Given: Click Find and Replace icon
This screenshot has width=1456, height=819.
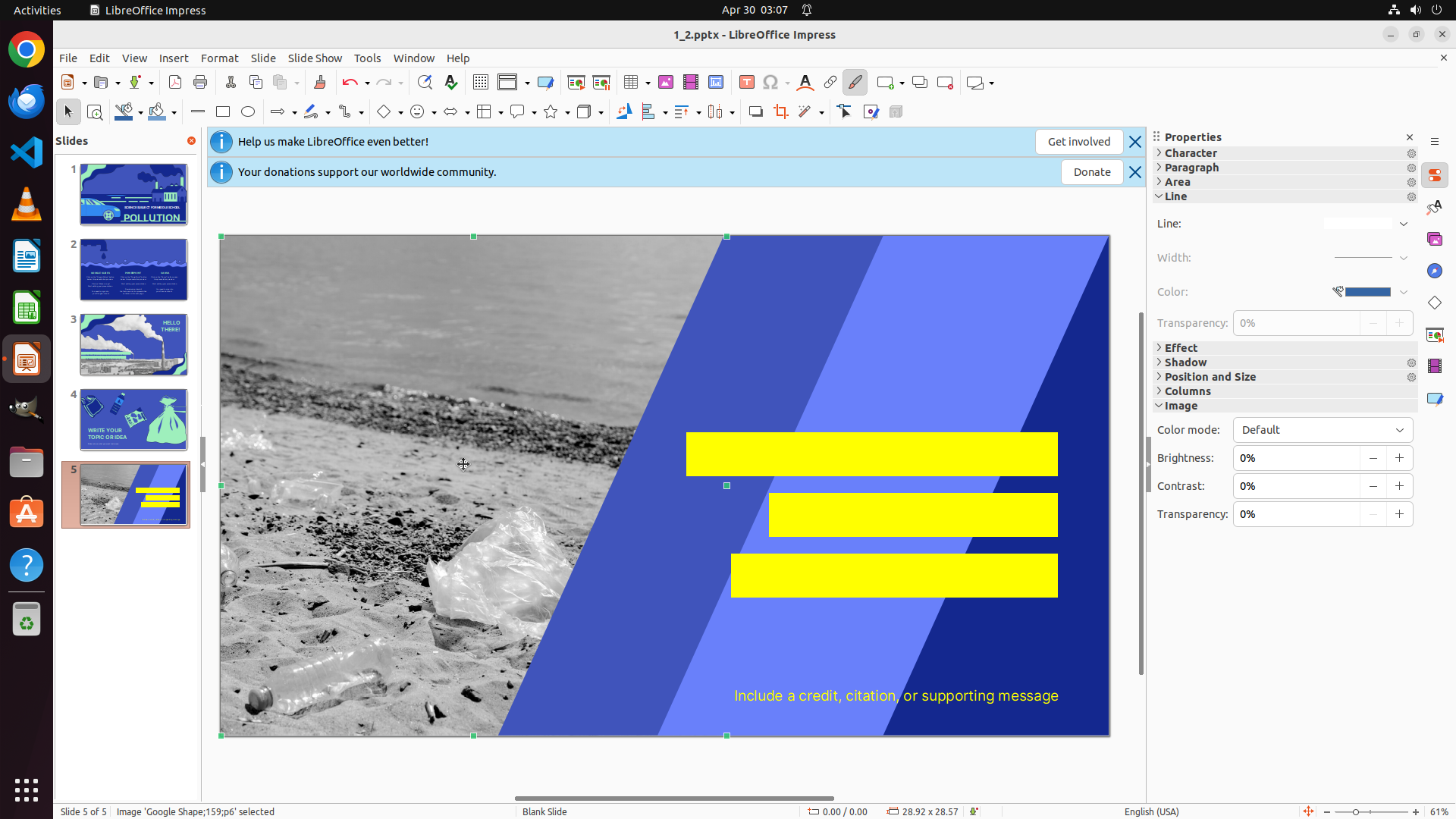Looking at the screenshot, I should tap(425, 83).
